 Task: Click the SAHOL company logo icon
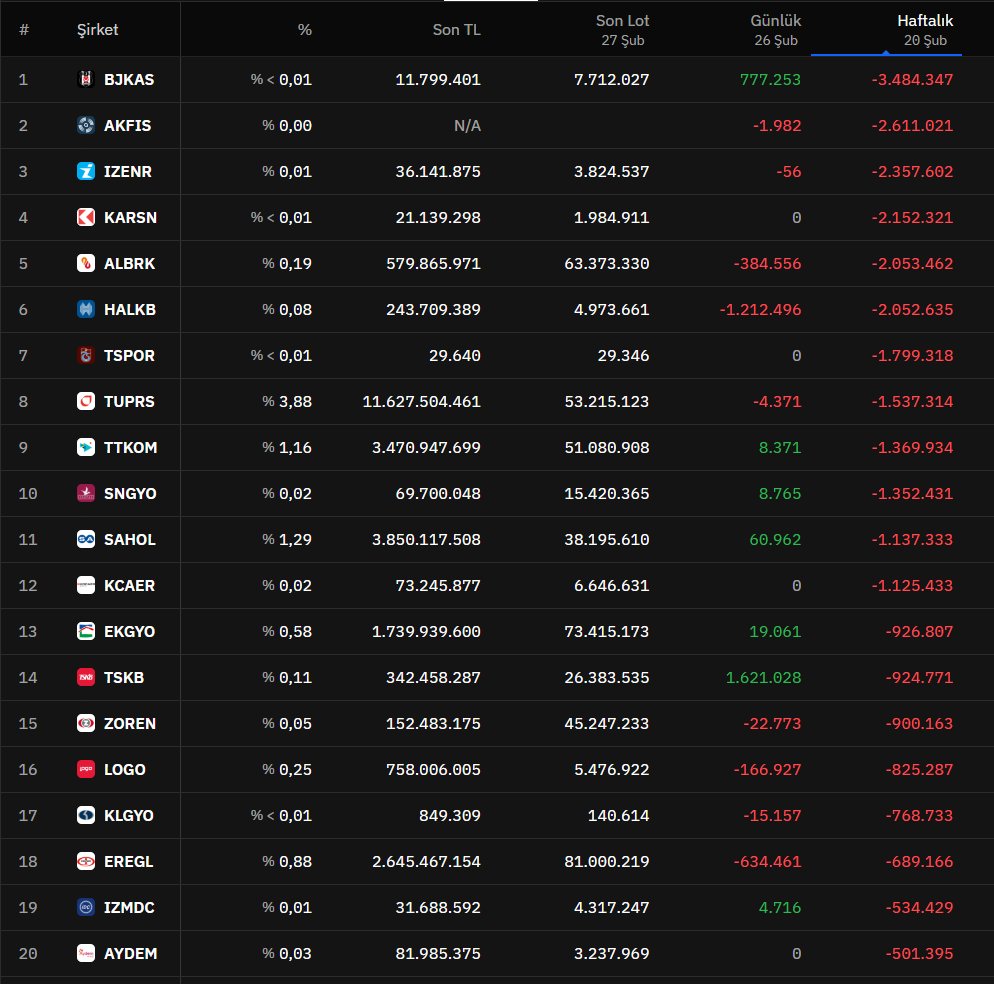[x=86, y=540]
